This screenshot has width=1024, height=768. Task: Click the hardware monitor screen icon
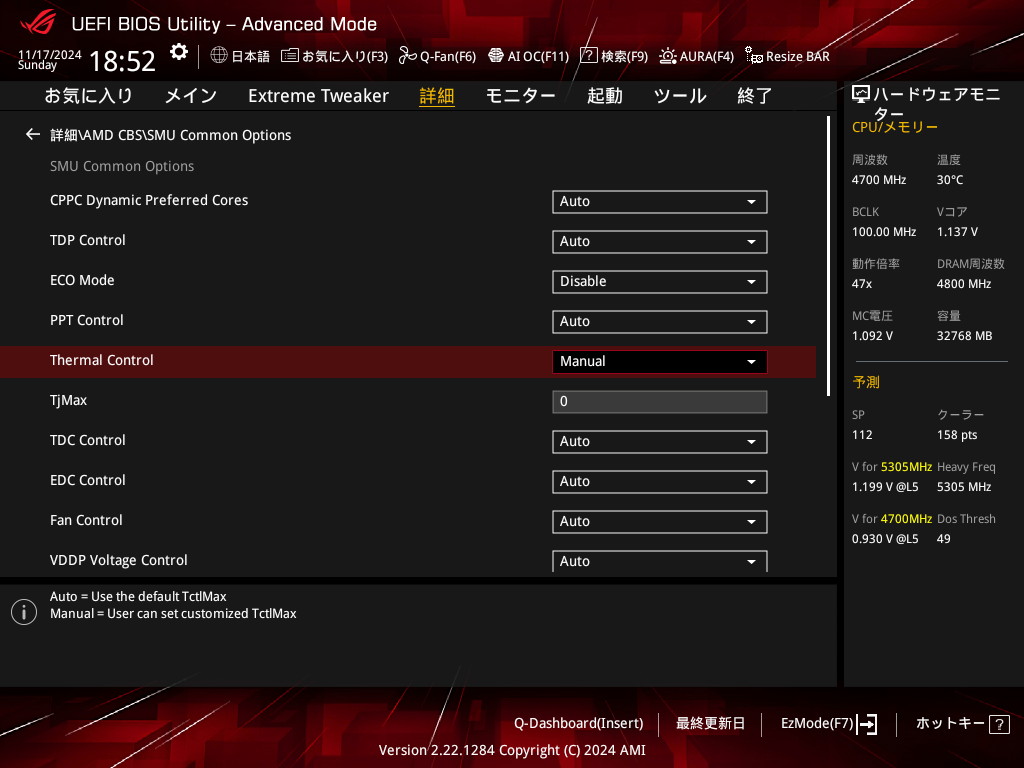861,95
